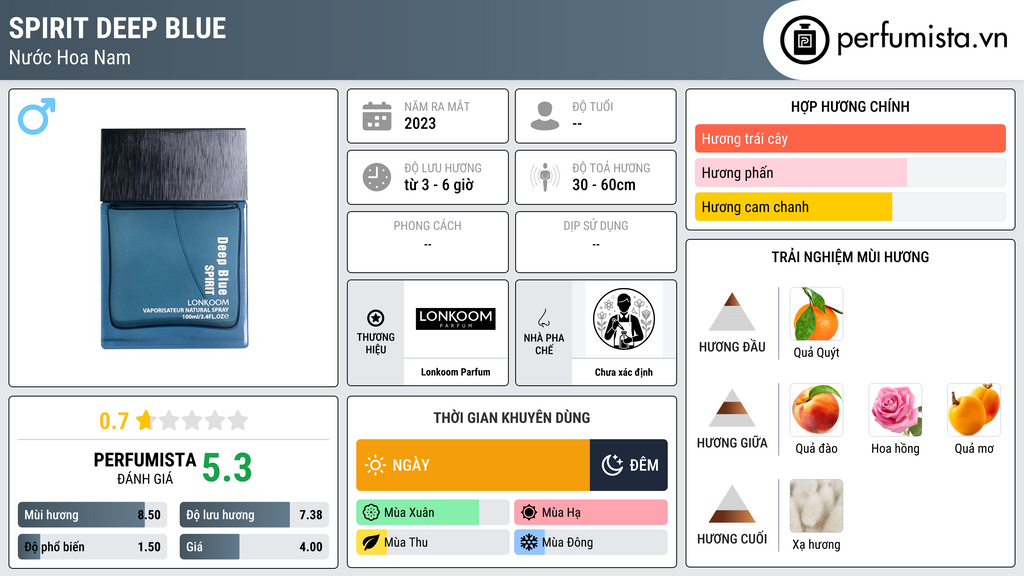This screenshot has width=1024, height=576.
Task: Click the Hương trái cây accord bar
Action: [850, 138]
